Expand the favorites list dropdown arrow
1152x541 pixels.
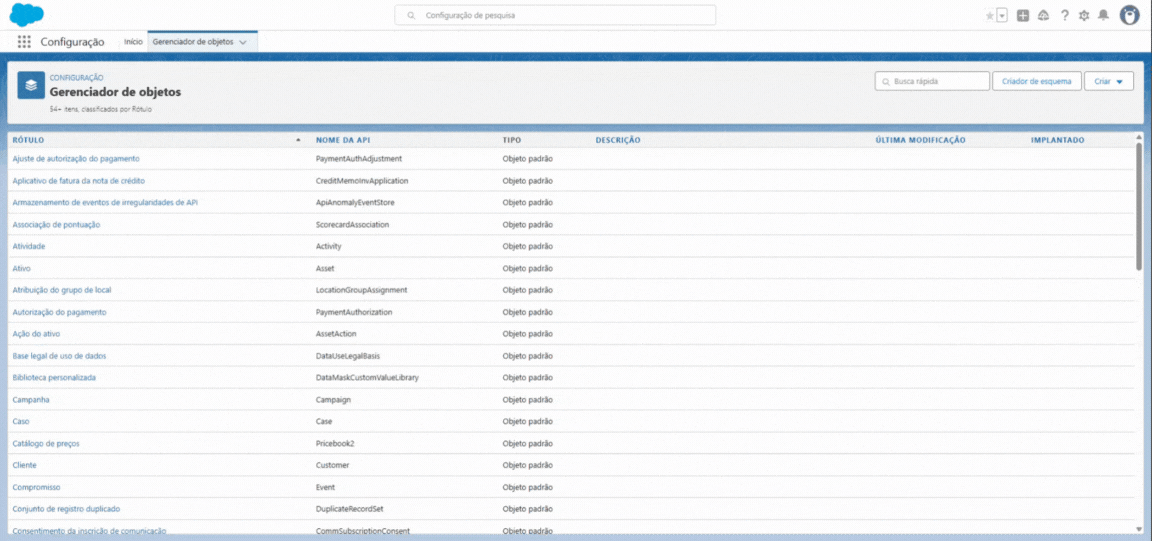click(1002, 16)
